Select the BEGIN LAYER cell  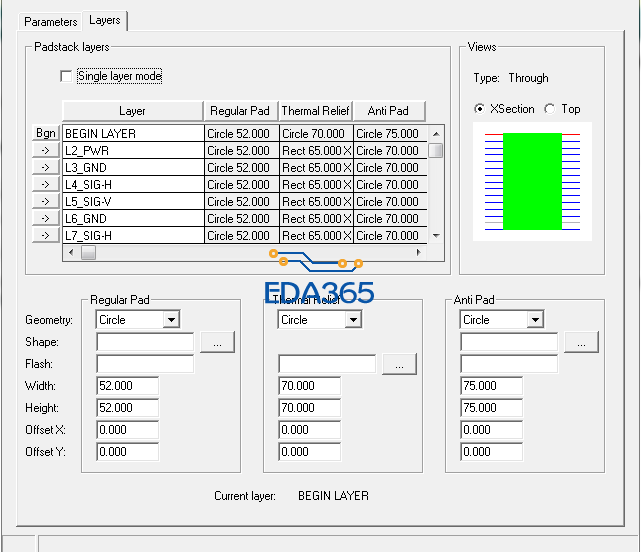[133, 134]
